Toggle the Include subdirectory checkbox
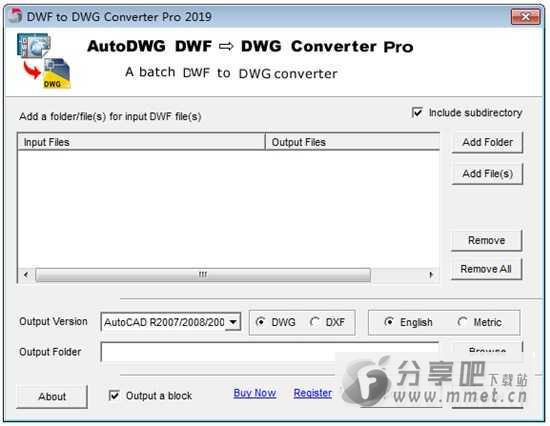 coord(417,113)
